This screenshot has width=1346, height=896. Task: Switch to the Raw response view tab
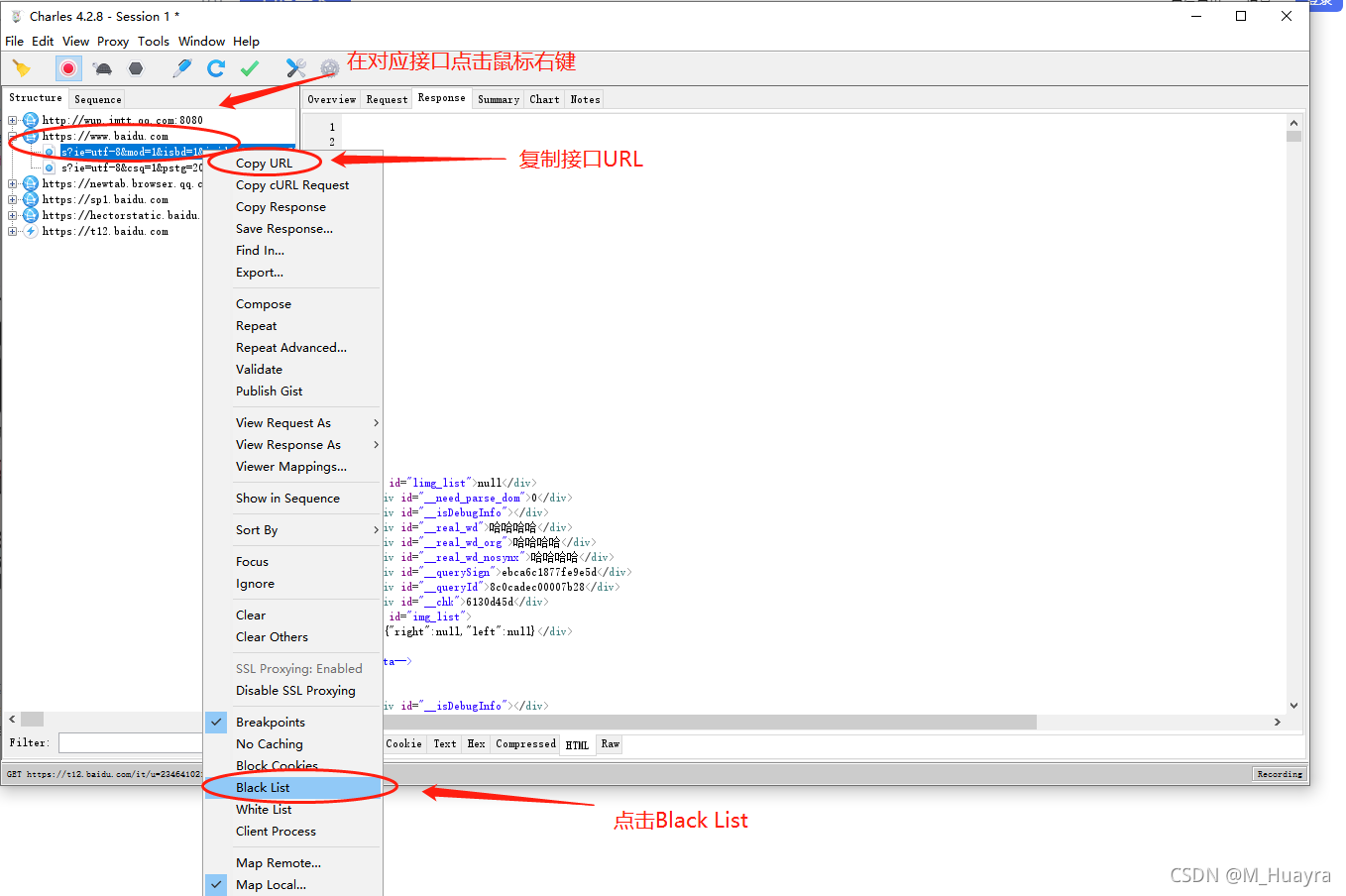pyautogui.click(x=611, y=744)
